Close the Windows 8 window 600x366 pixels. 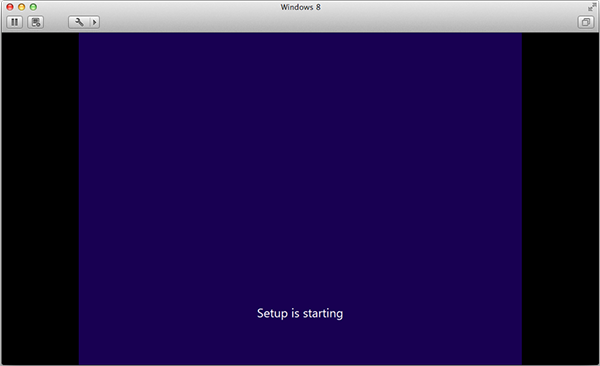10,7
